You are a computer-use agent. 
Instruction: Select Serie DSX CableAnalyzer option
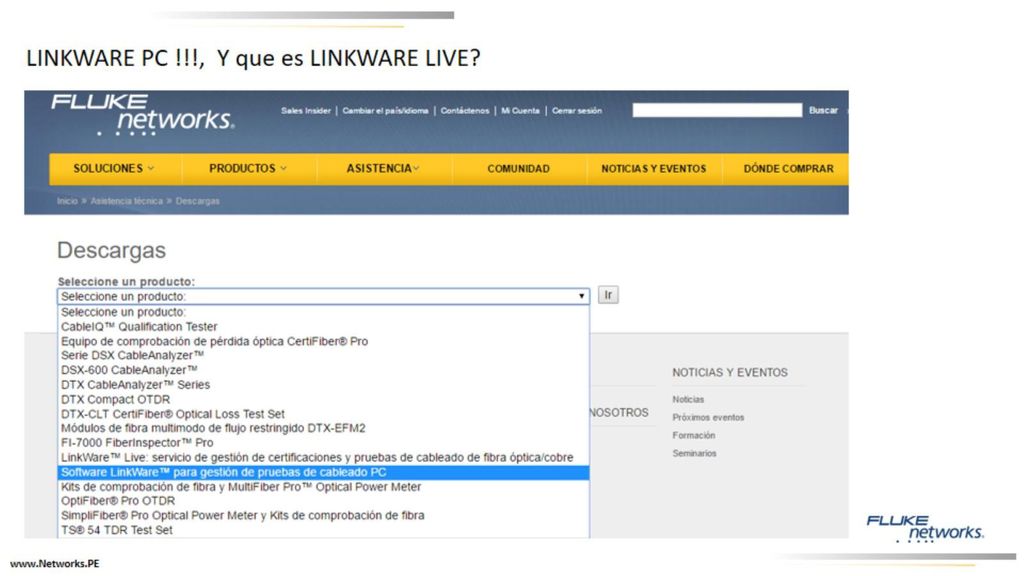323,355
